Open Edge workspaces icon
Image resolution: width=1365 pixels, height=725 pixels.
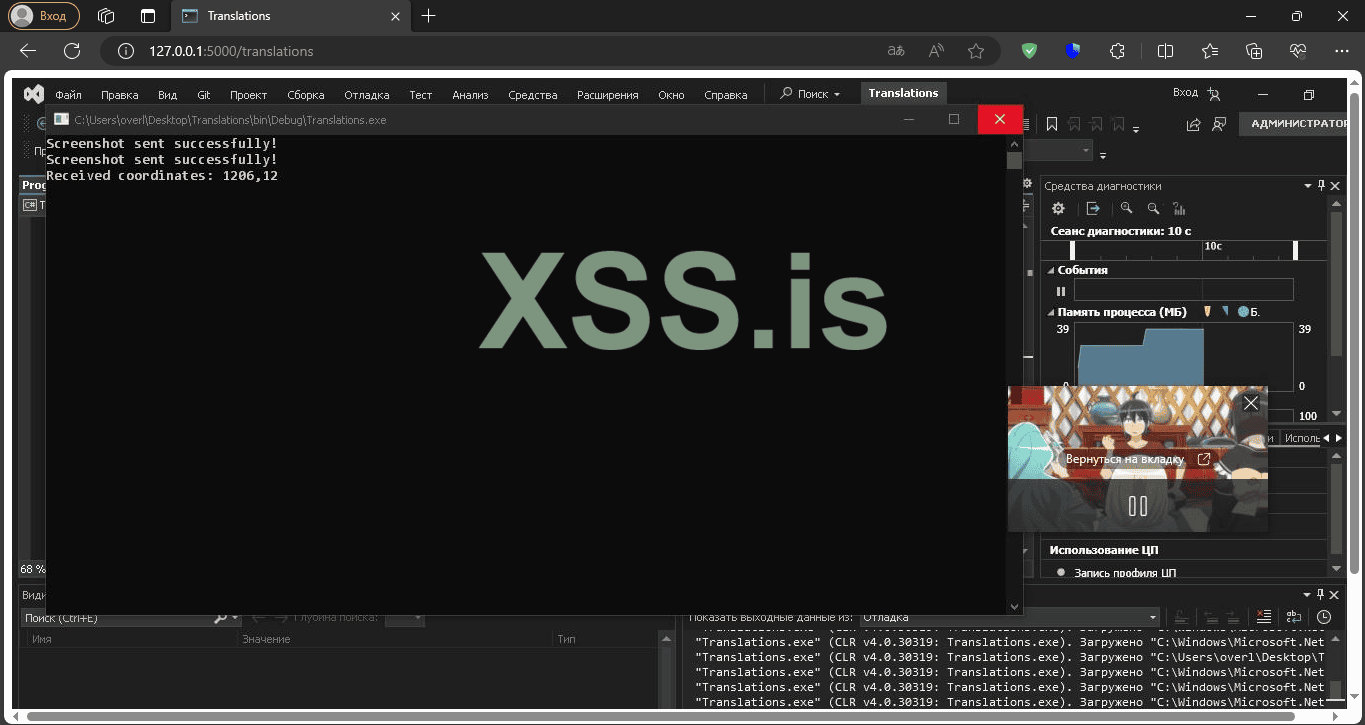pyautogui.click(x=106, y=16)
